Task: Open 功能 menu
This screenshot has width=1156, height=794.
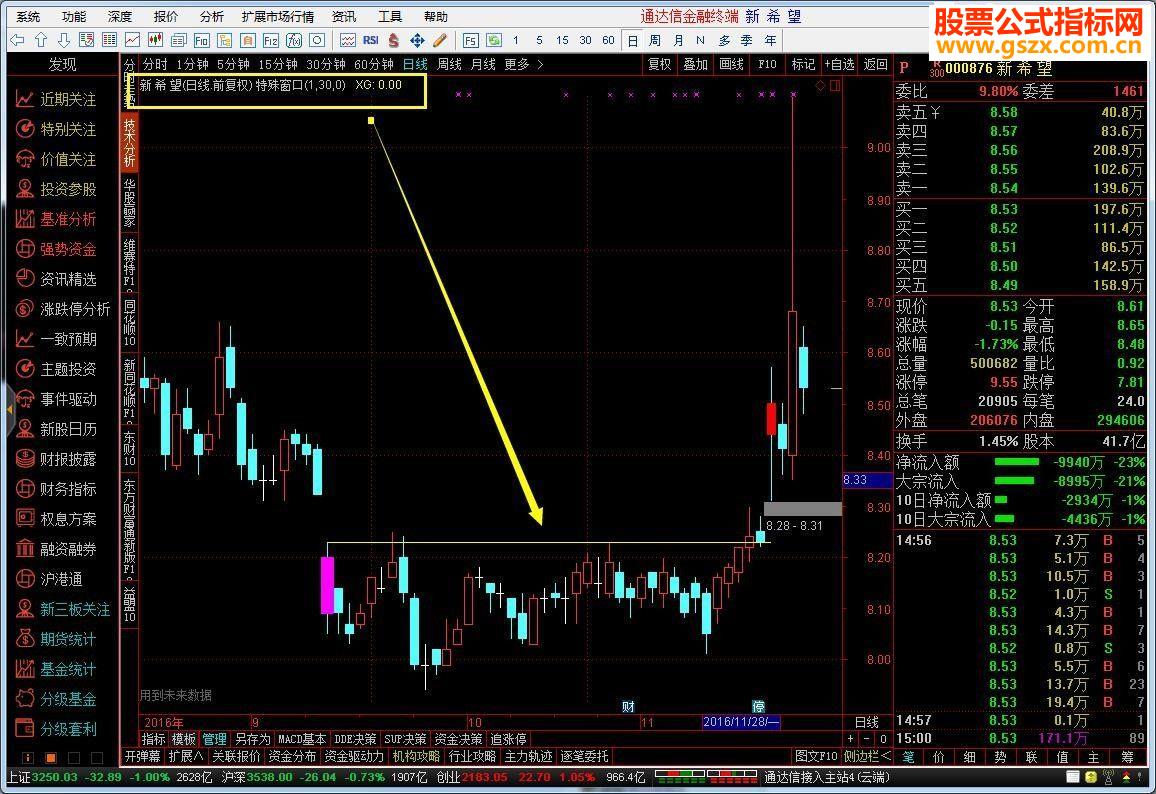Action: pyautogui.click(x=74, y=16)
